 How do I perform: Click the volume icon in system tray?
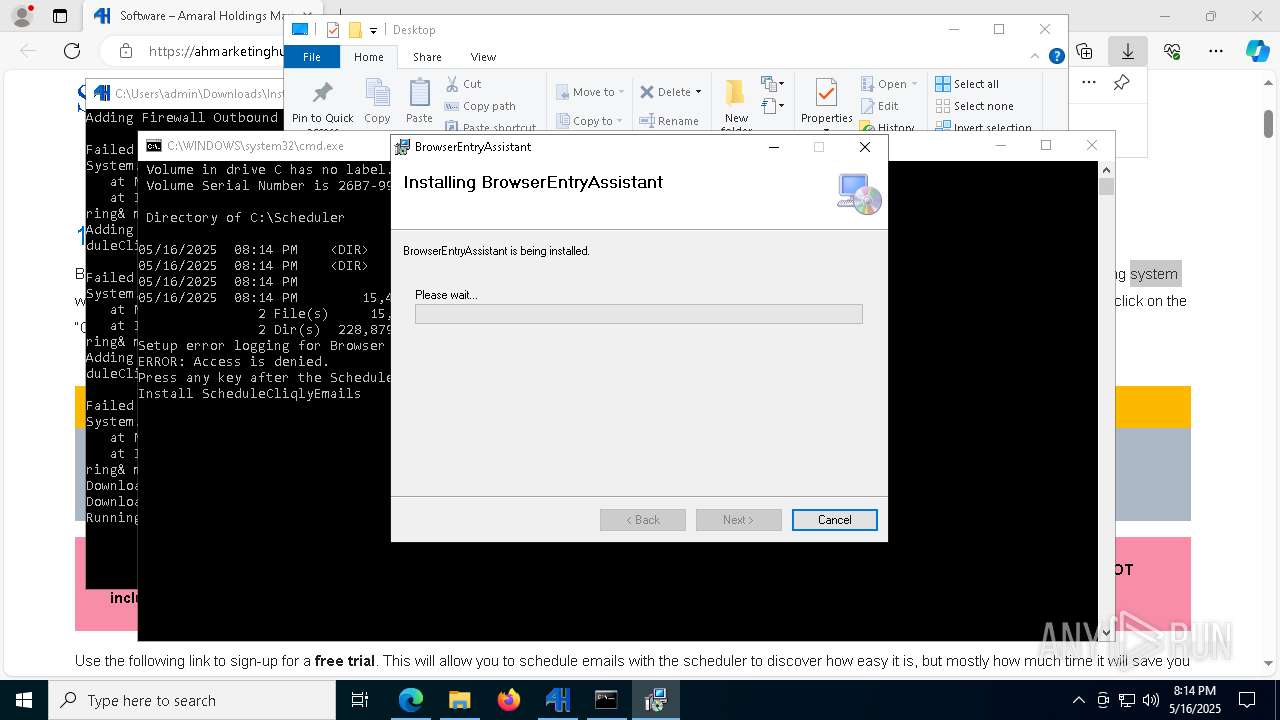point(1151,700)
